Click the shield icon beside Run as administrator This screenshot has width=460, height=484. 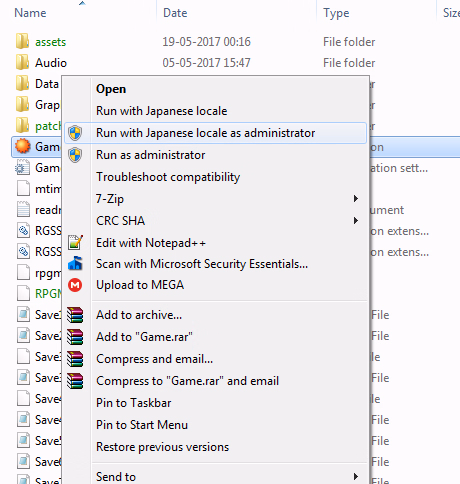click(75, 155)
